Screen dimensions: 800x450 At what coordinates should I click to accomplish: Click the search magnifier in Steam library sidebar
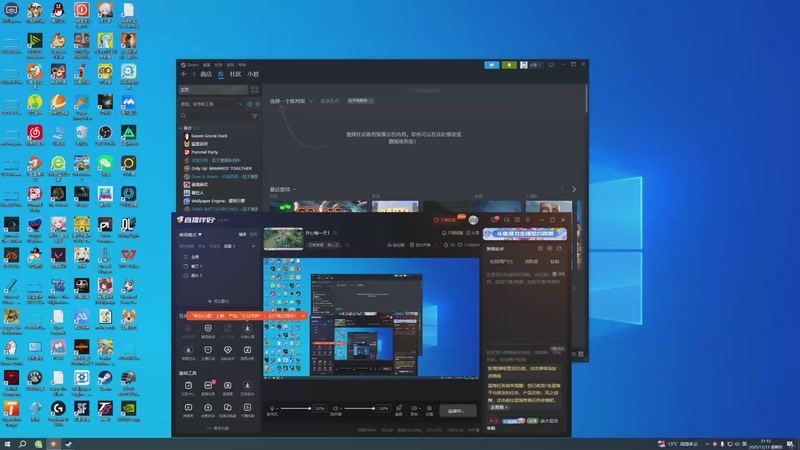tap(184, 116)
